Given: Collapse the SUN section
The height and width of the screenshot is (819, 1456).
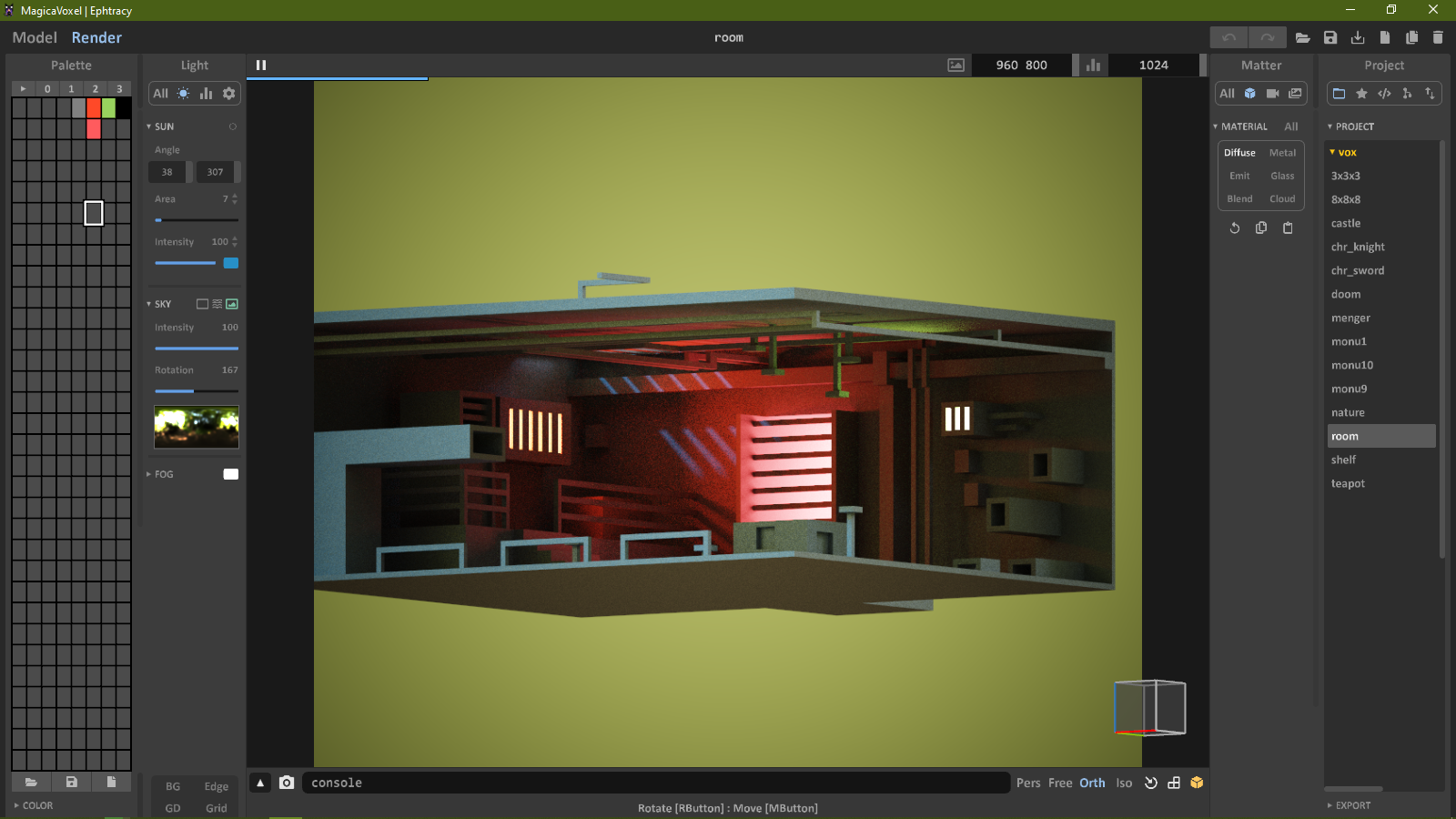Looking at the screenshot, I should pyautogui.click(x=160, y=126).
